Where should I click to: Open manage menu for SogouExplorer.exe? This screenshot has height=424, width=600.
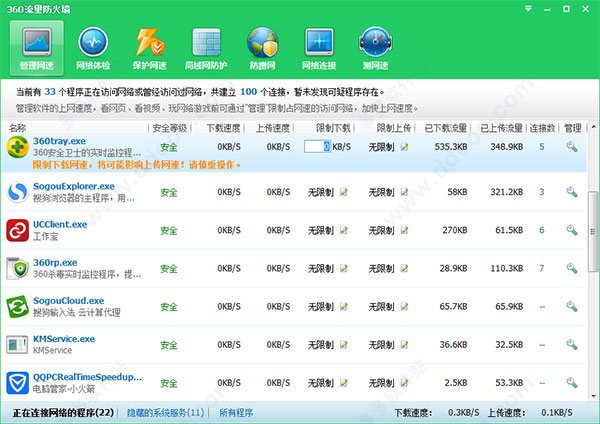tap(572, 192)
